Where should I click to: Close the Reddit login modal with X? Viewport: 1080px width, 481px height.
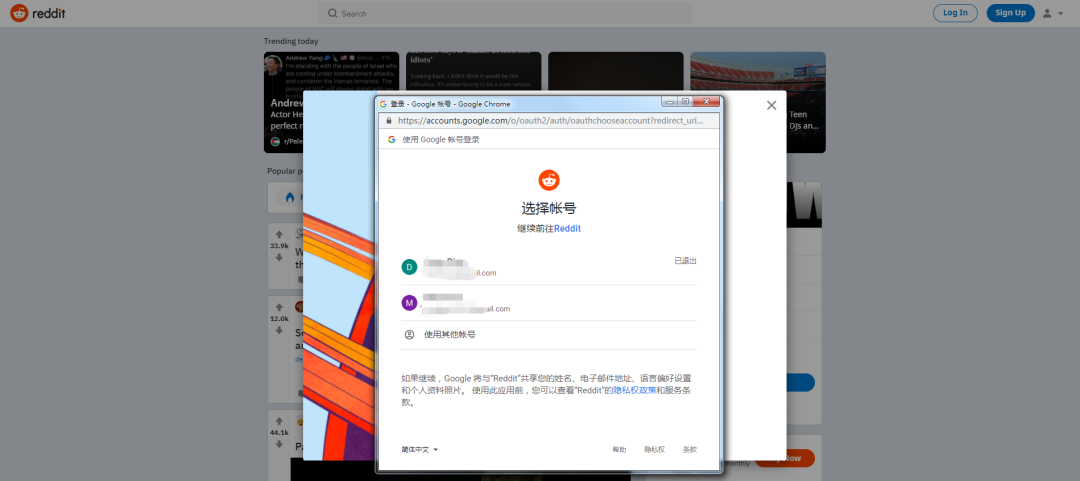click(x=771, y=105)
